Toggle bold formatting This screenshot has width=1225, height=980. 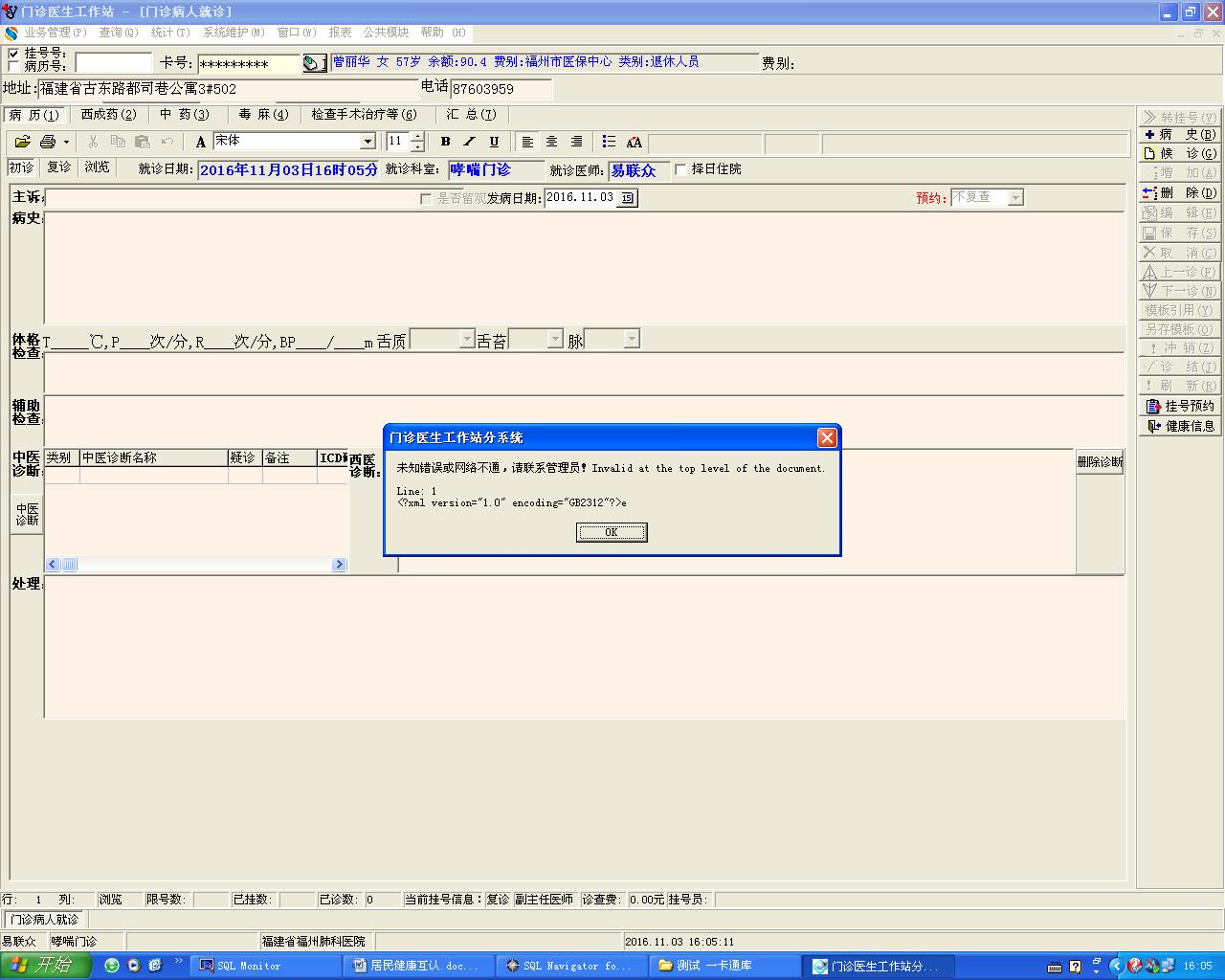445,142
